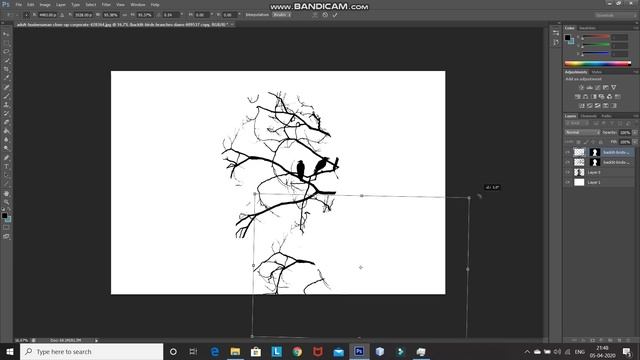Select the Rectangular Marquee tool
Image resolution: width=640 pixels, height=360 pixels.
click(x=6, y=43)
